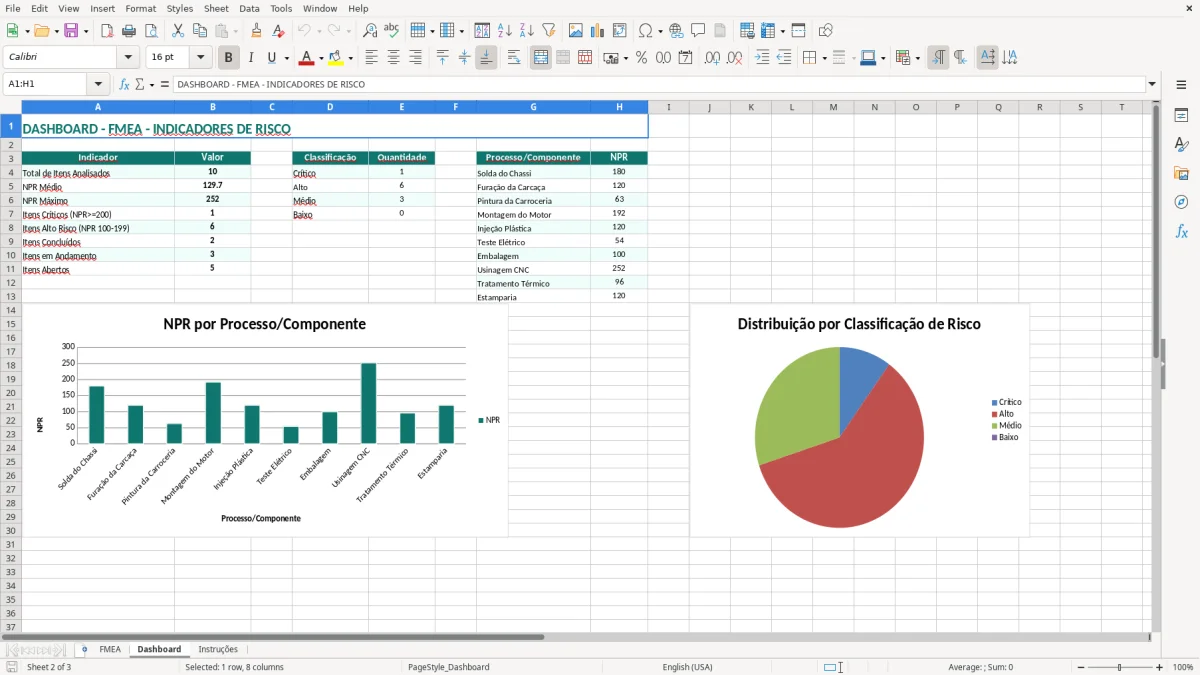Toggle Italic formatting
This screenshot has height=675, width=1200.
[x=251, y=58]
